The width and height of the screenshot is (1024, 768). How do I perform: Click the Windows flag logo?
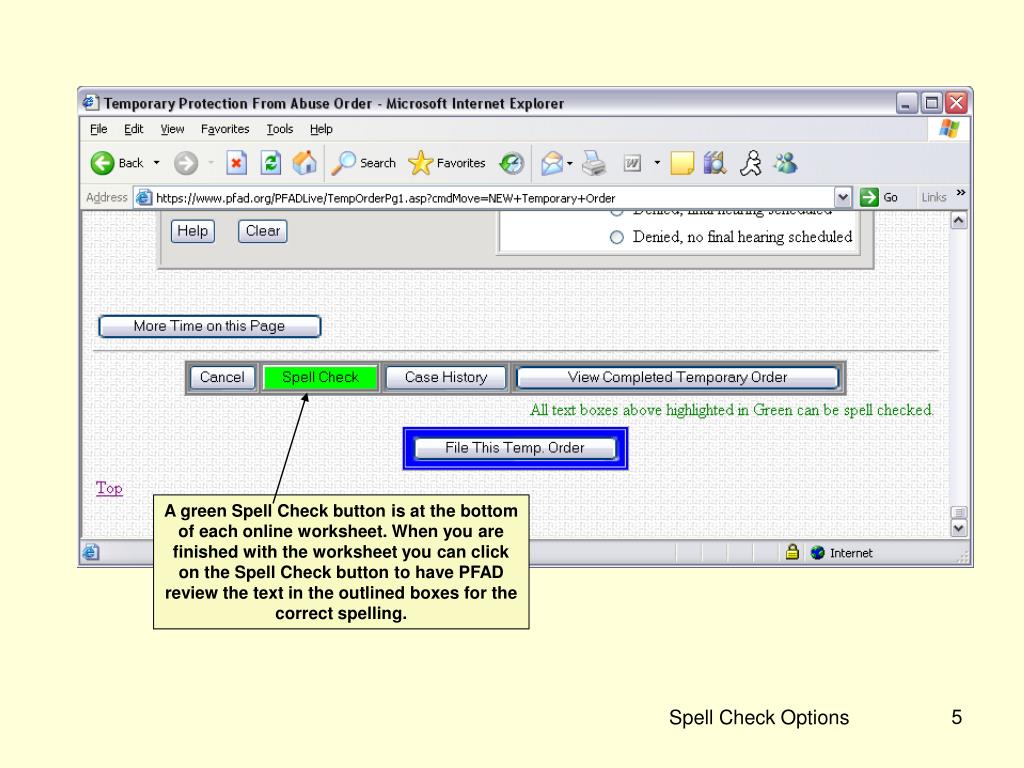(x=949, y=129)
